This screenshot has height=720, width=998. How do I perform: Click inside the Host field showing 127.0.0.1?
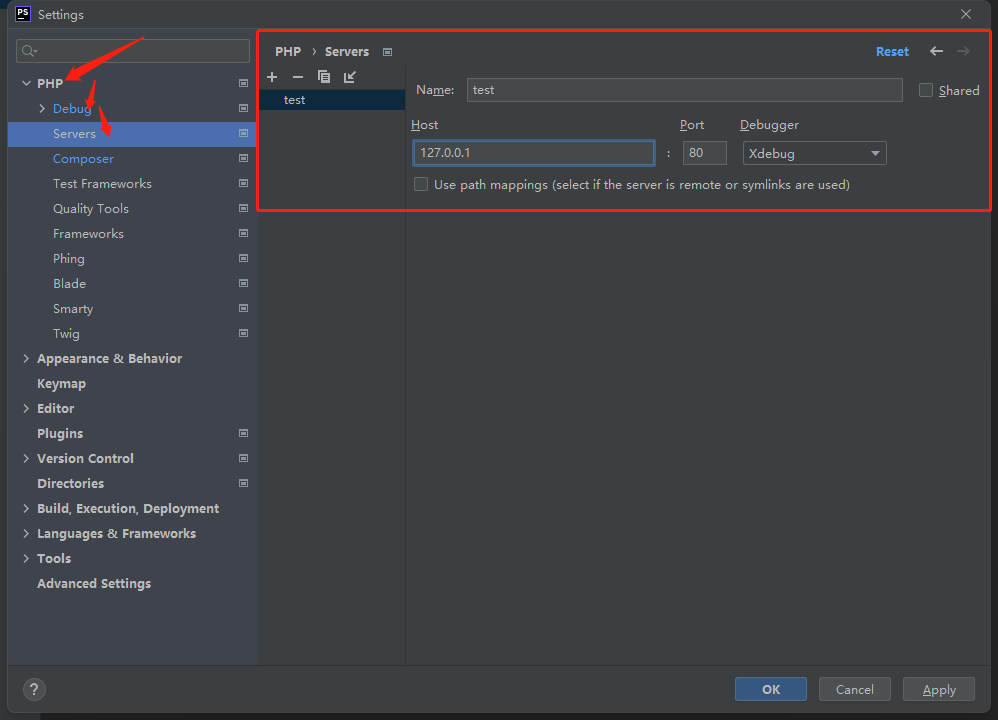pyautogui.click(x=533, y=152)
